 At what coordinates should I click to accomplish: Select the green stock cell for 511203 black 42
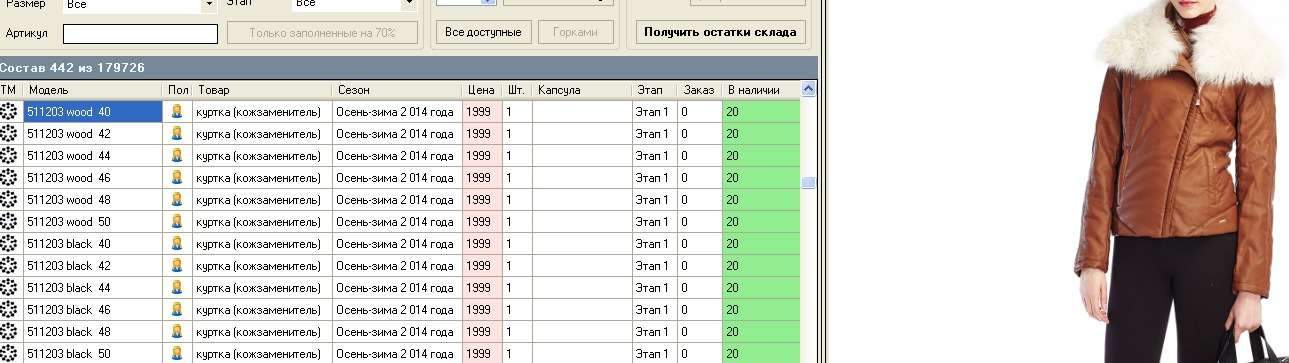click(x=761, y=266)
